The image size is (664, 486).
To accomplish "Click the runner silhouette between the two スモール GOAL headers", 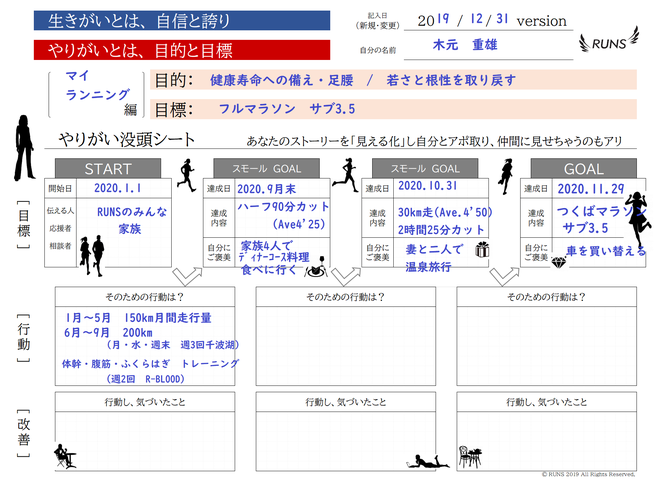I will click(346, 175).
